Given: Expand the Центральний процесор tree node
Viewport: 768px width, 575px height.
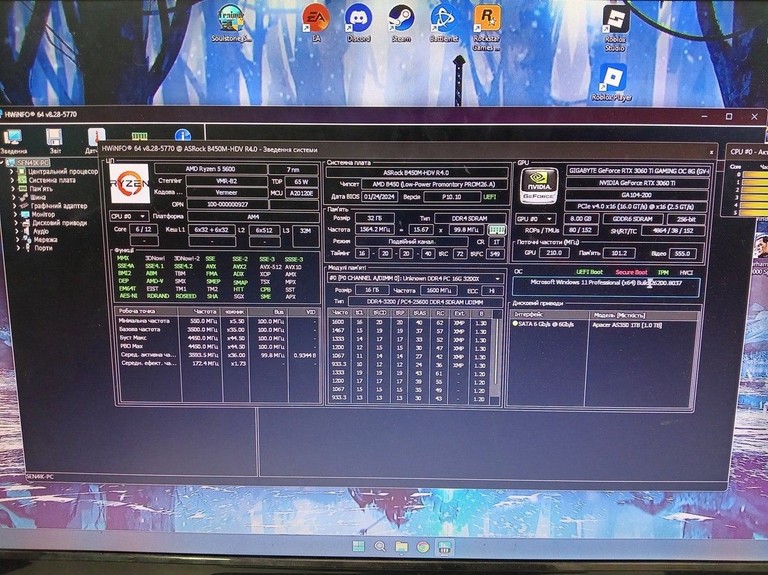Looking at the screenshot, I should (x=13, y=171).
